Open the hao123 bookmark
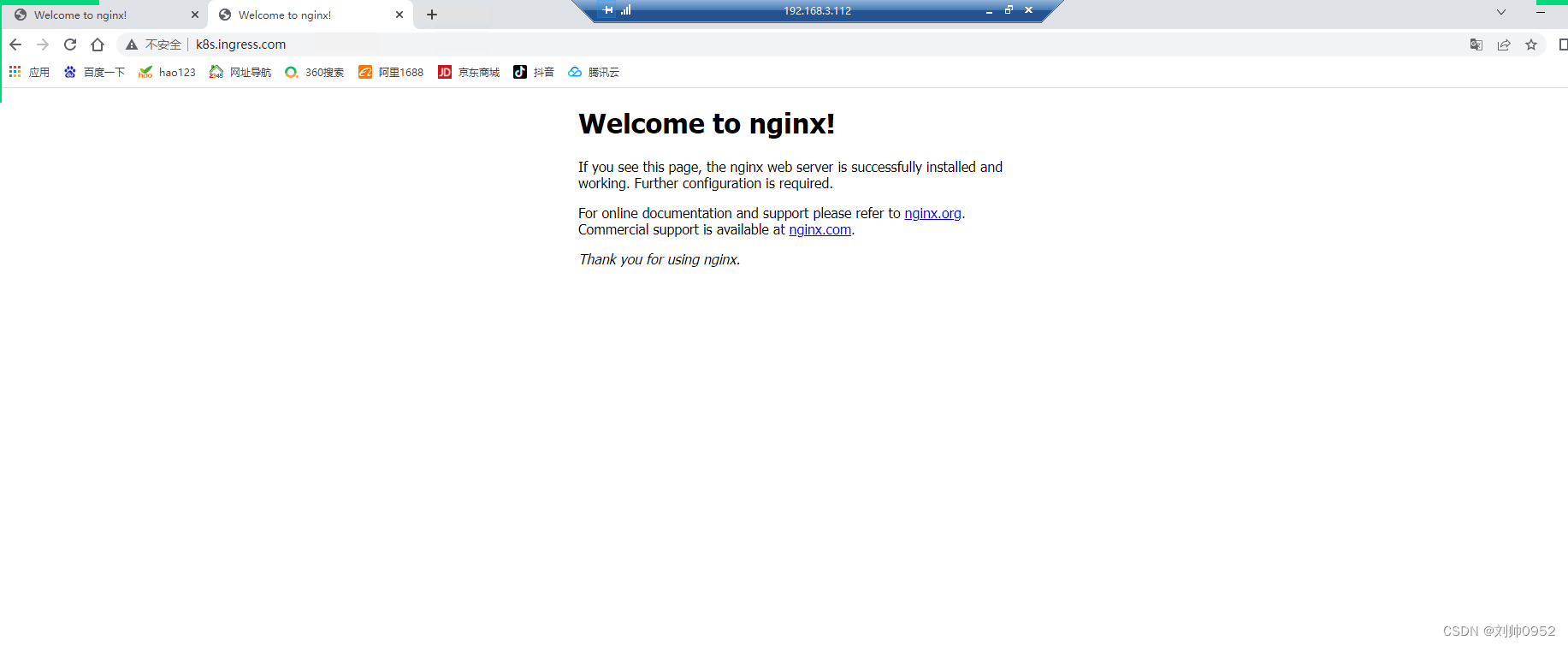 pos(167,73)
